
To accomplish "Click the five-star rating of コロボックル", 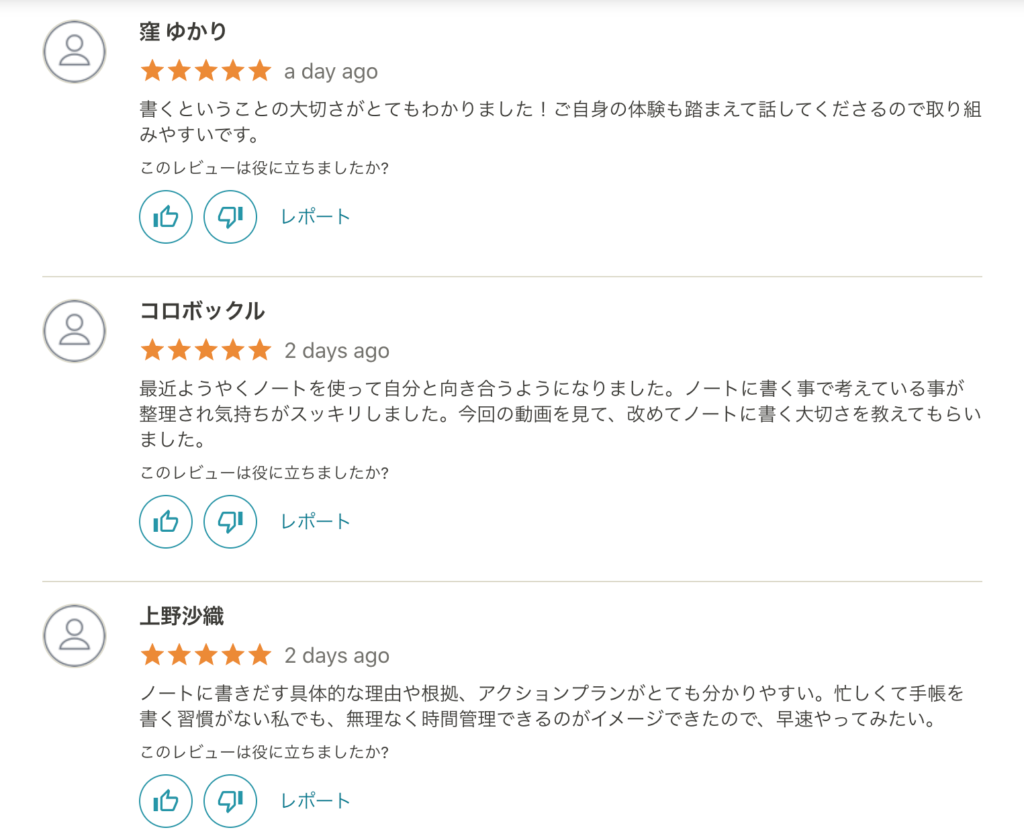I will pyautogui.click(x=206, y=350).
